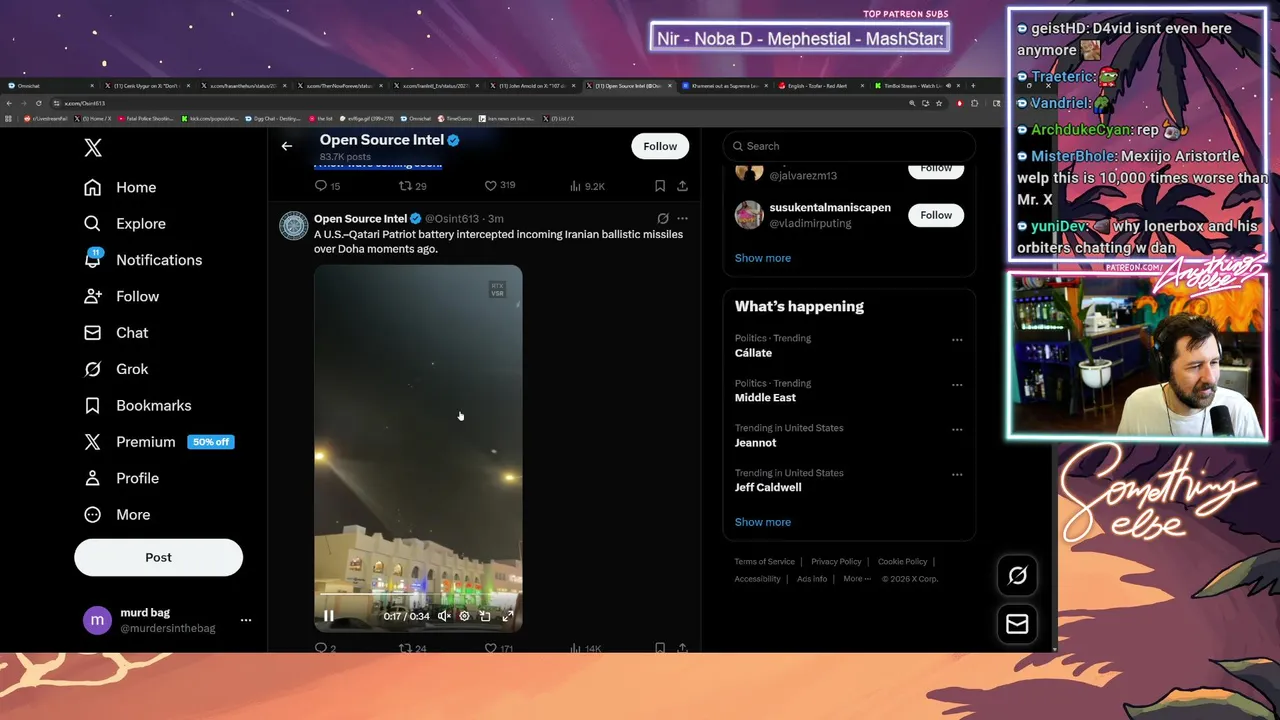Viewport: 1280px width, 720px height.
Task: Unmute the video audio
Action: coord(444,616)
